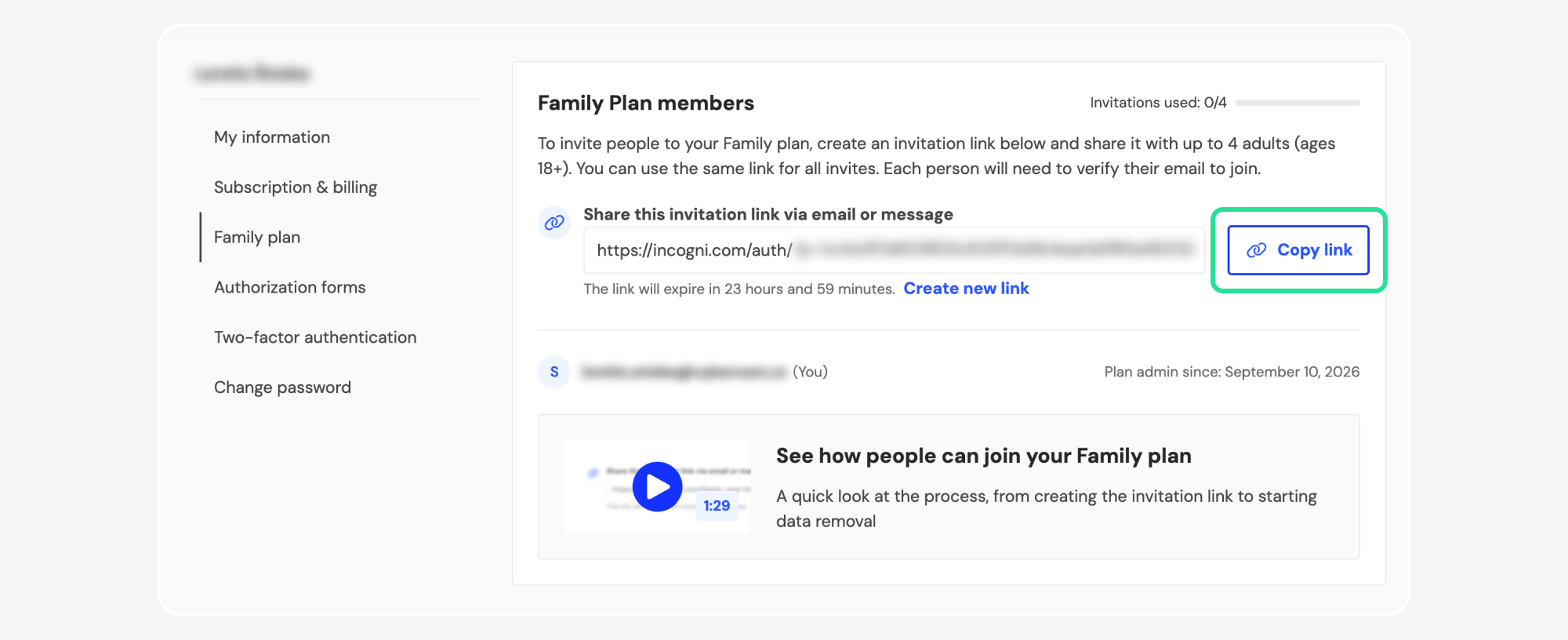The image size is (1568, 640).
Task: Go to Subscription & billing
Action: (x=296, y=187)
